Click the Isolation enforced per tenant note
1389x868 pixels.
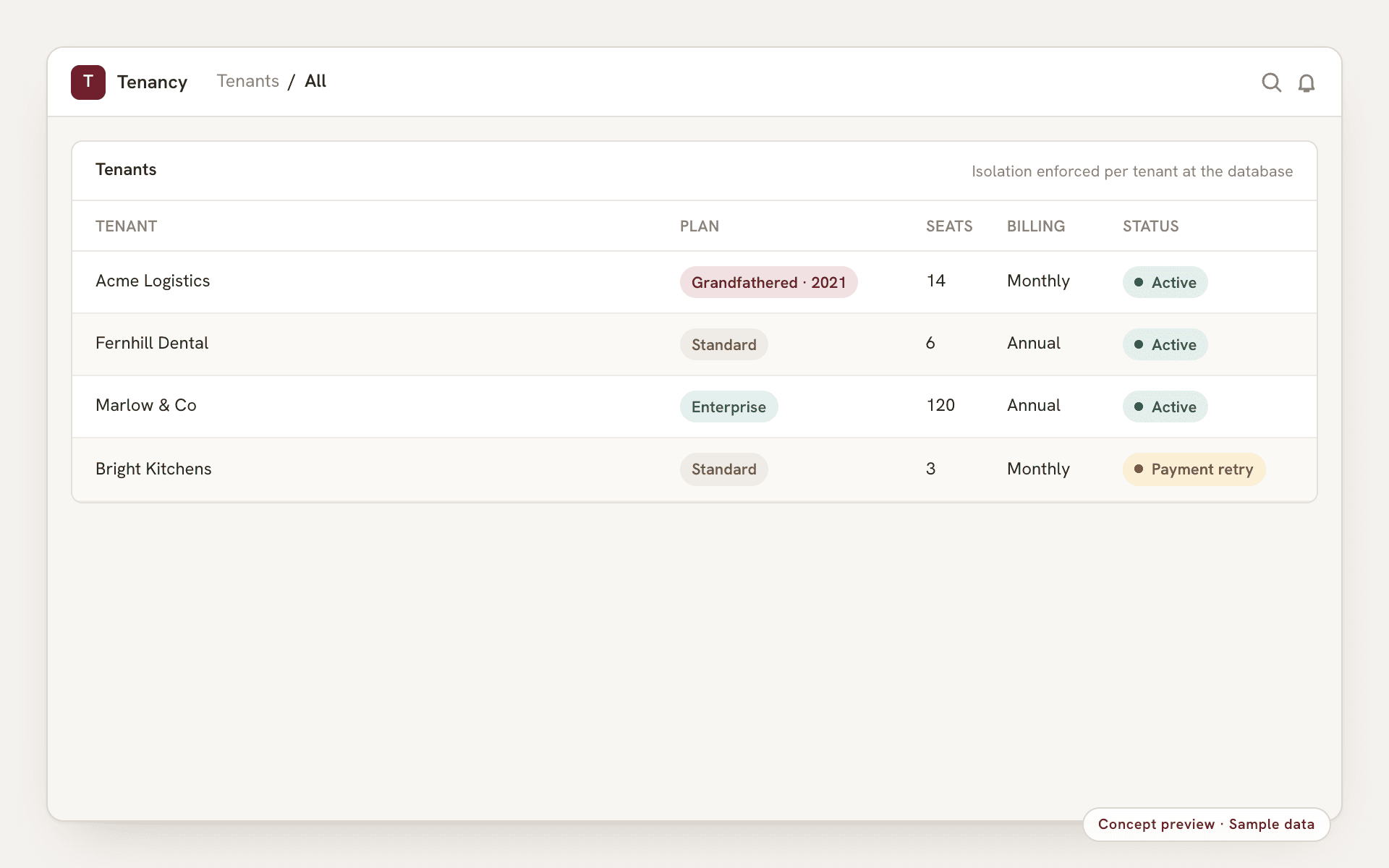coord(1132,171)
